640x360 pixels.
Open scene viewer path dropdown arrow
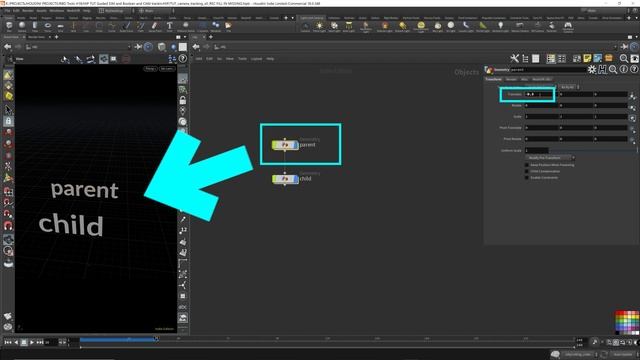[129, 47]
